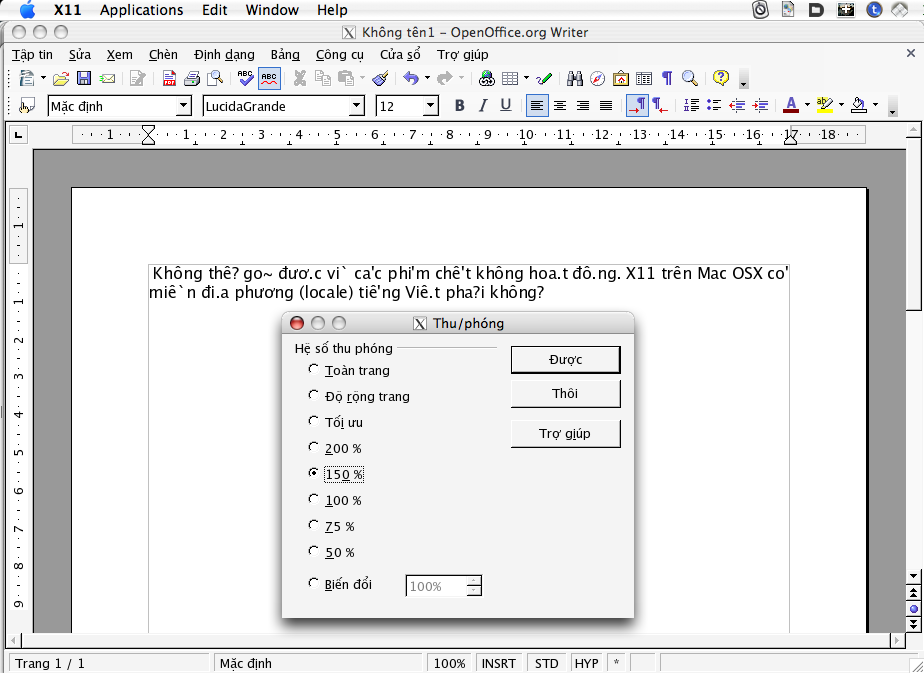This screenshot has width=924, height=673.
Task: Open the Công cụ menu
Action: pos(340,55)
